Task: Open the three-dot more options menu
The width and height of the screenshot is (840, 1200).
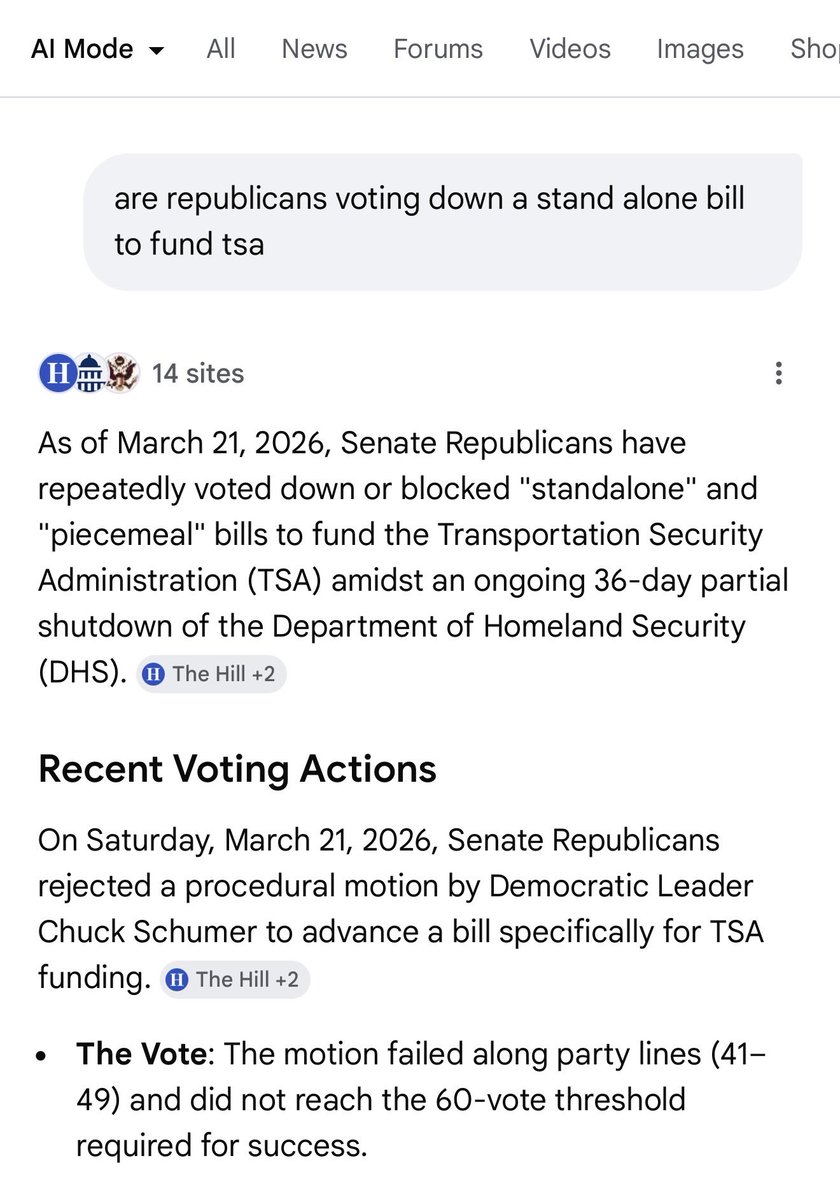Action: [778, 374]
